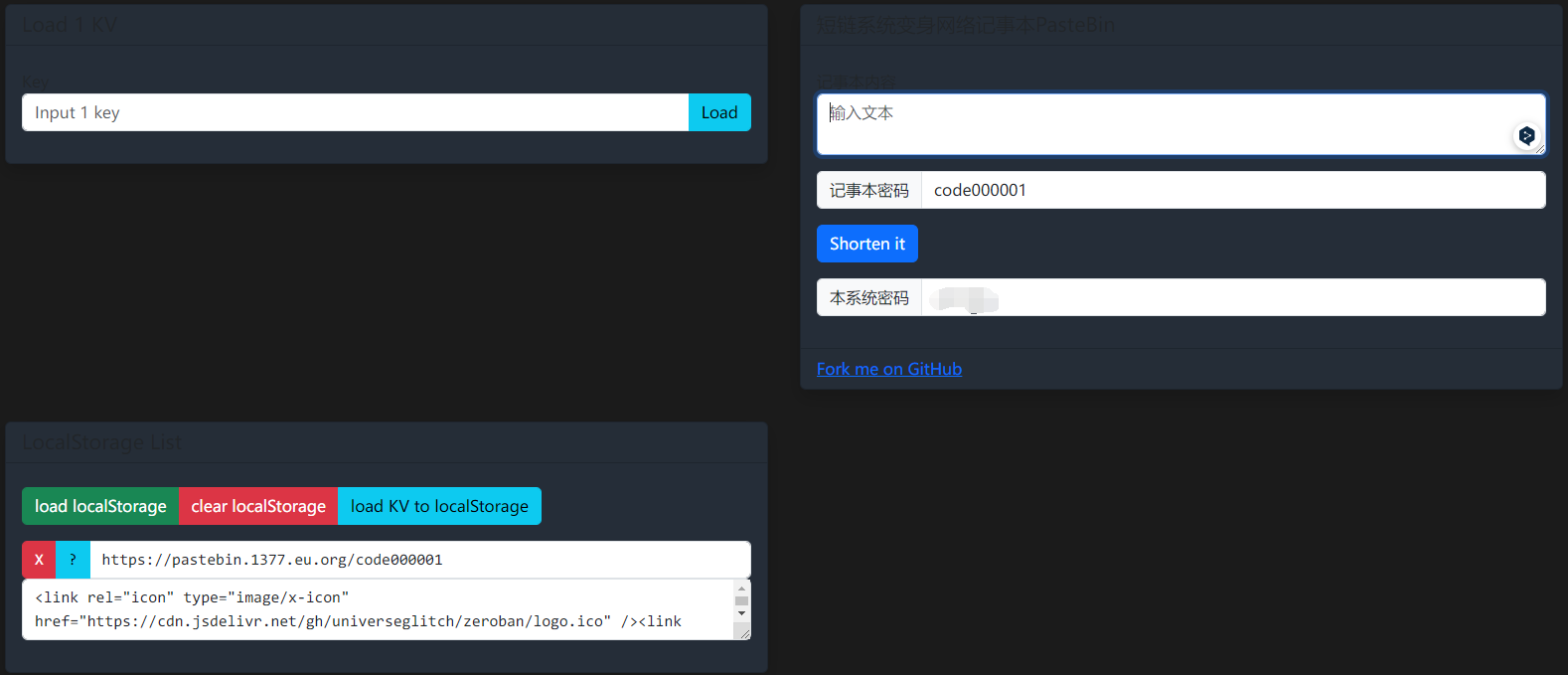Open the Fork me on GitHub link

coord(889,369)
